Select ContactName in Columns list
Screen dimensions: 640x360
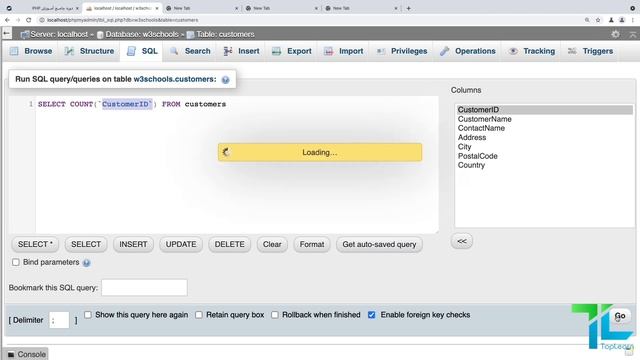tap(544, 128)
